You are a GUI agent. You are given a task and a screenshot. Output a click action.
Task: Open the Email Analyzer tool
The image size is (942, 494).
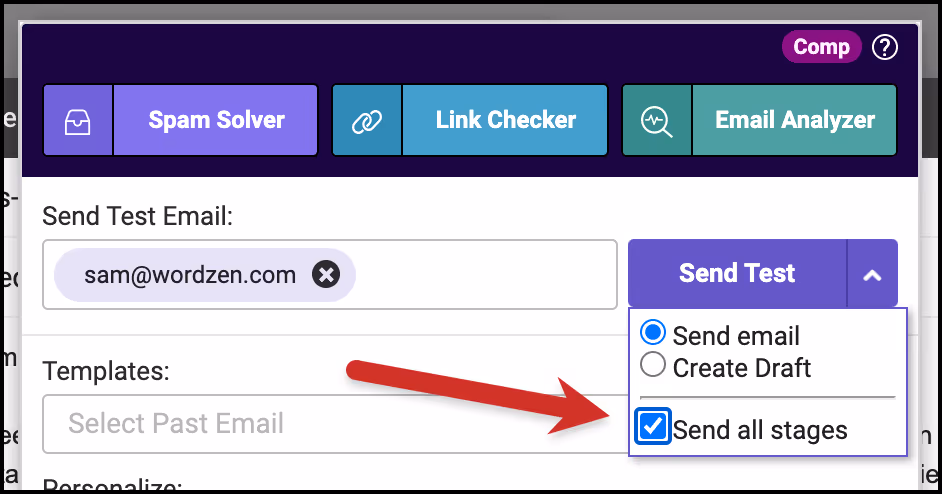[x=795, y=120]
